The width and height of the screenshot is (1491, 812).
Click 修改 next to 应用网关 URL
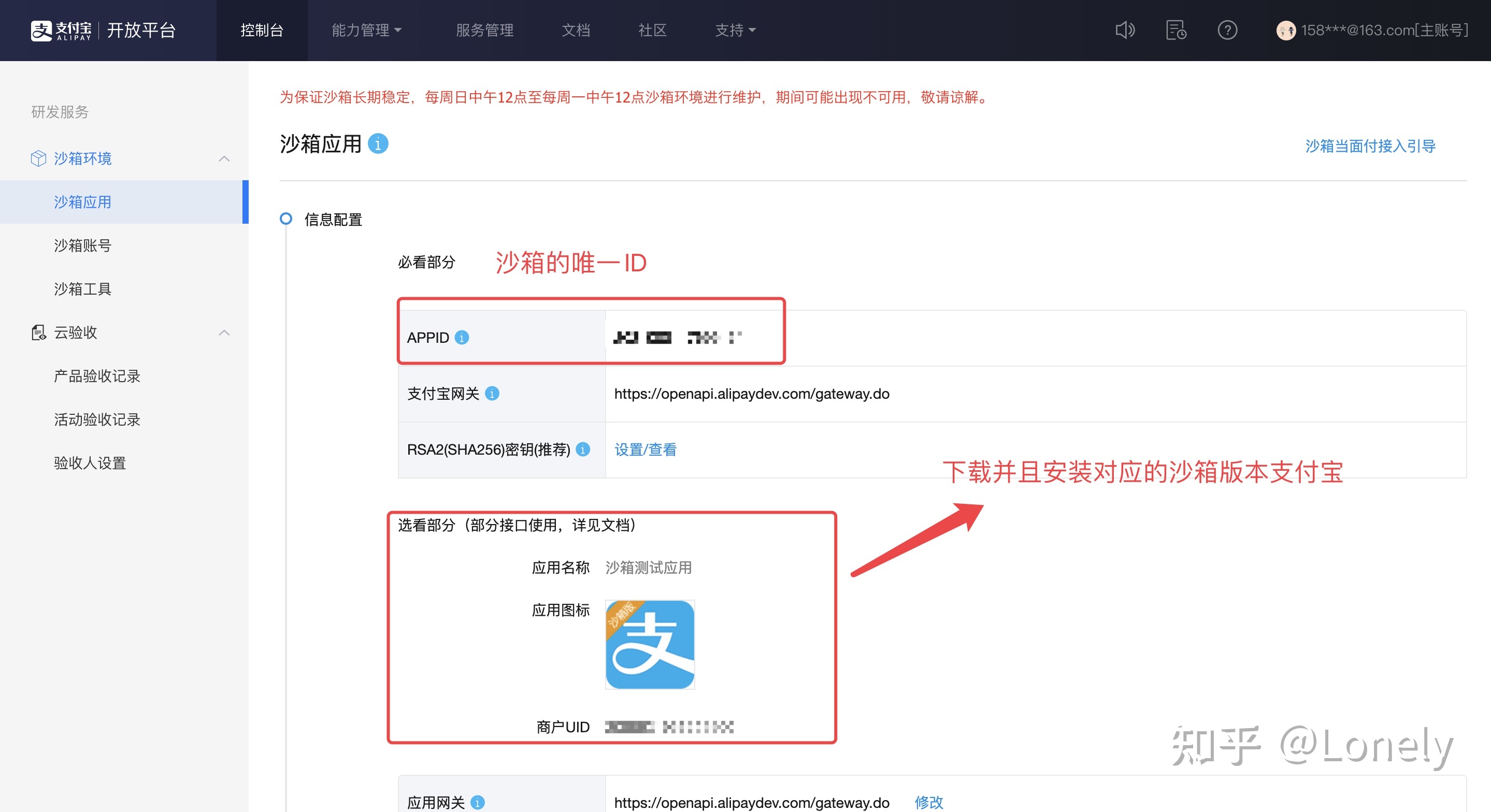pos(928,803)
